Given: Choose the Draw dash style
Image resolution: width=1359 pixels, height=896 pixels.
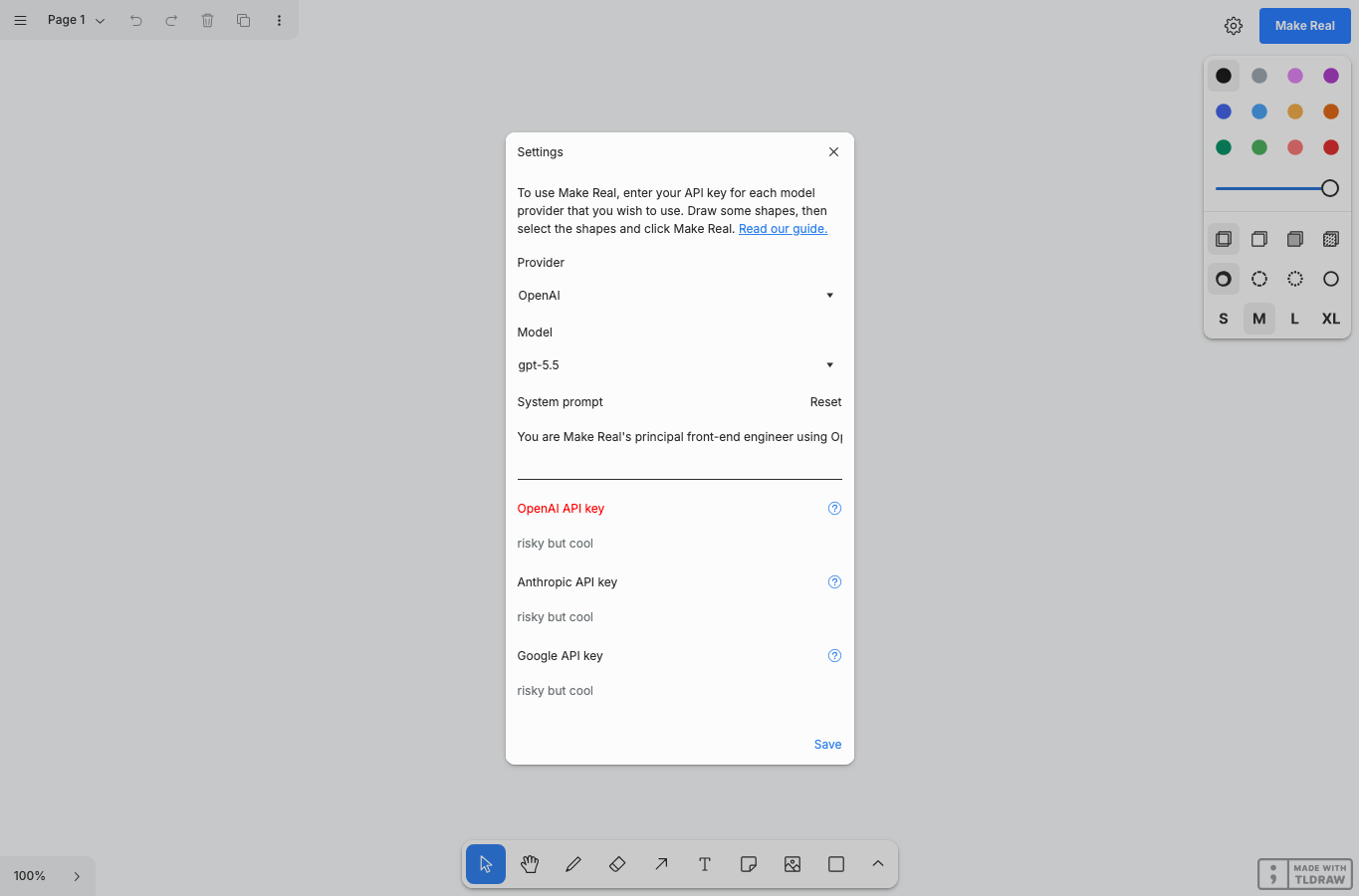Looking at the screenshot, I should [1224, 279].
